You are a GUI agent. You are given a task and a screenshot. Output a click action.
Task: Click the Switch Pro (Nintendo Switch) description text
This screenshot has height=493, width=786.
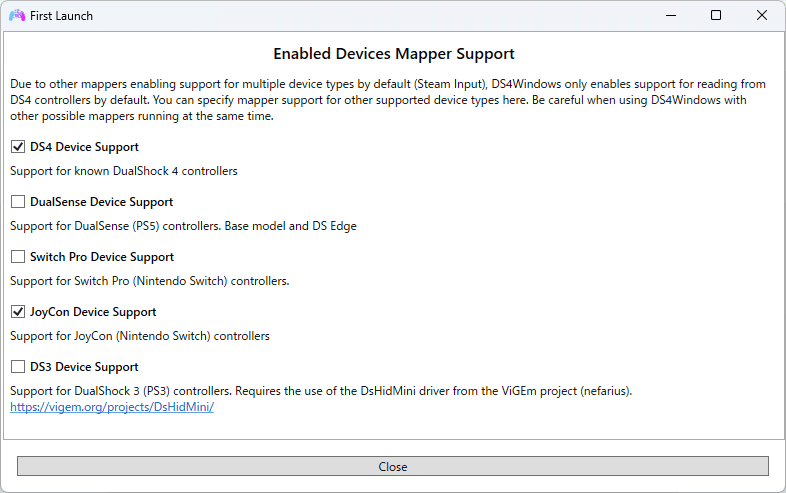click(x=150, y=281)
